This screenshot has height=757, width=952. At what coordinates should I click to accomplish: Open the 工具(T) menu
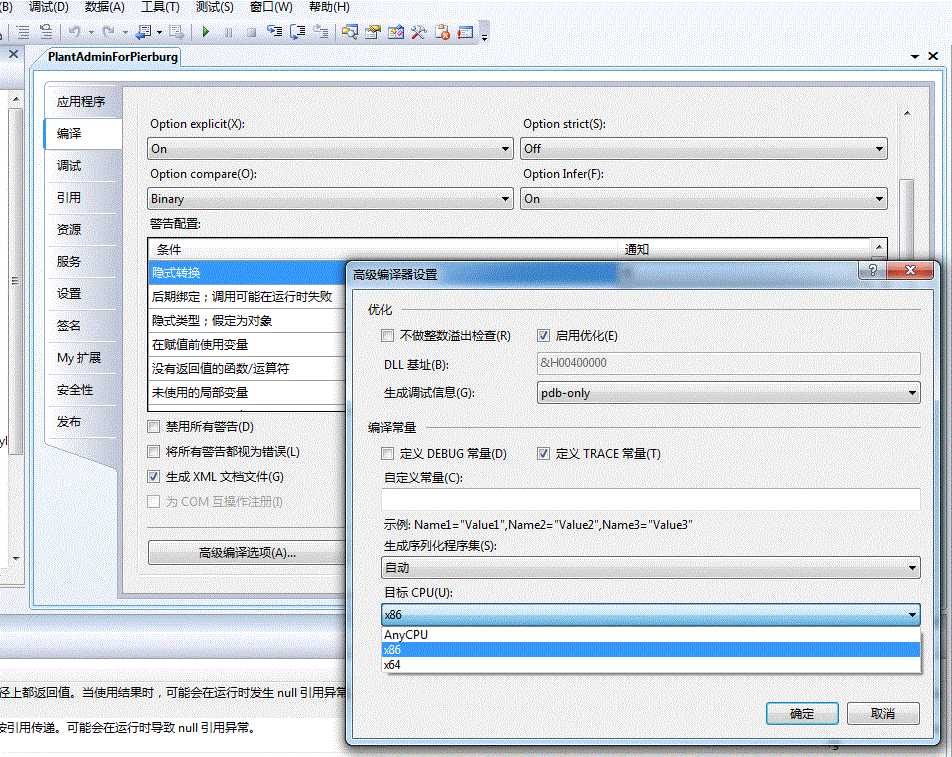(160, 7)
